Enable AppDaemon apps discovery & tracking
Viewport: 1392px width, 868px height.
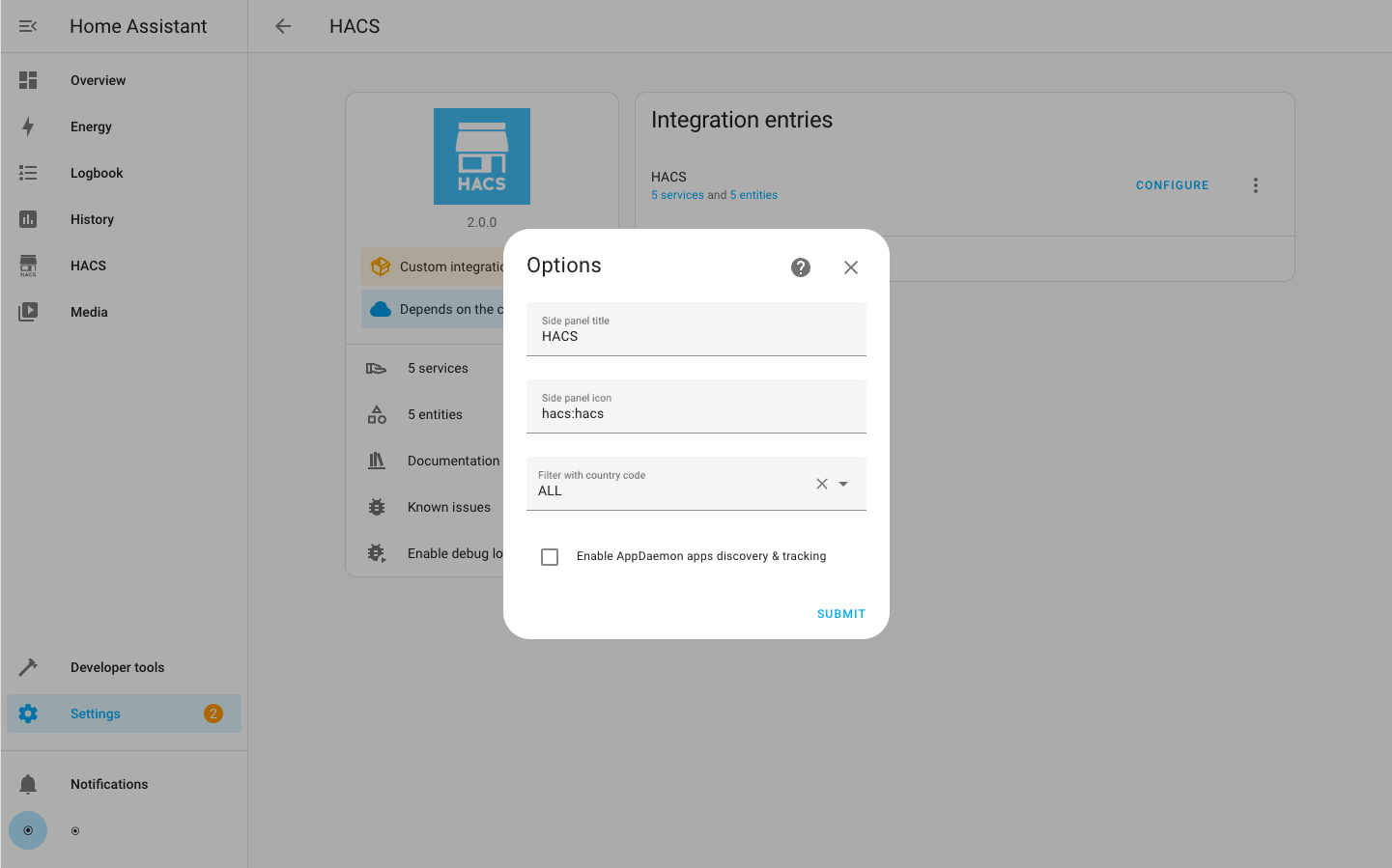pos(550,556)
